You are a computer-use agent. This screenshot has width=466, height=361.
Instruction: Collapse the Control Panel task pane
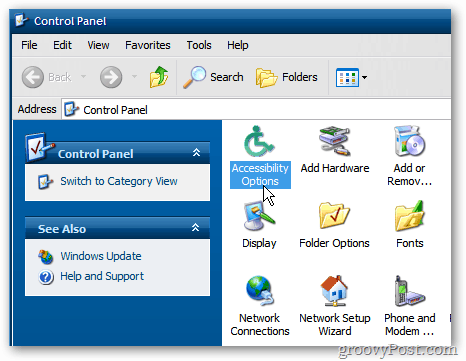click(196, 153)
